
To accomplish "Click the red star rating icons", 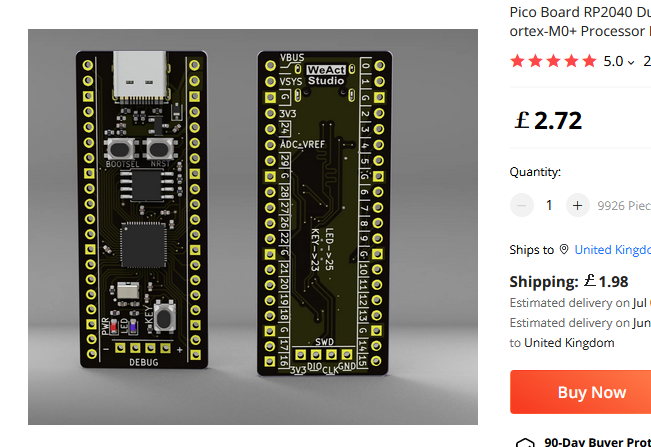I will coord(553,61).
